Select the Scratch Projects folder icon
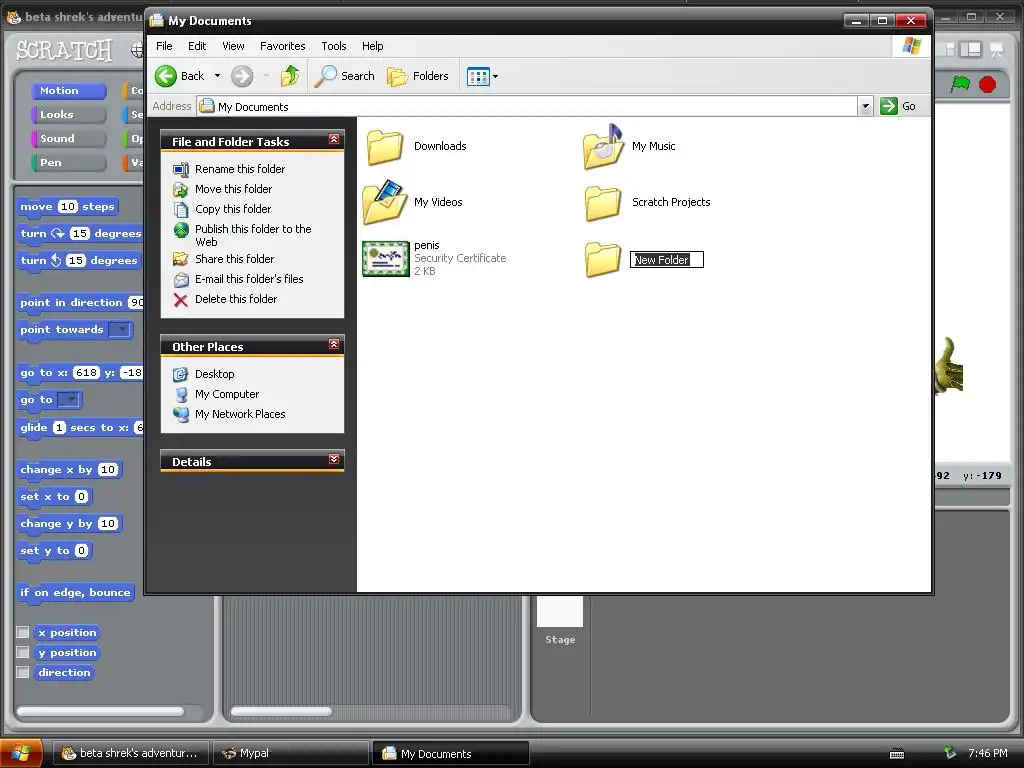This screenshot has width=1024, height=768. (603, 202)
